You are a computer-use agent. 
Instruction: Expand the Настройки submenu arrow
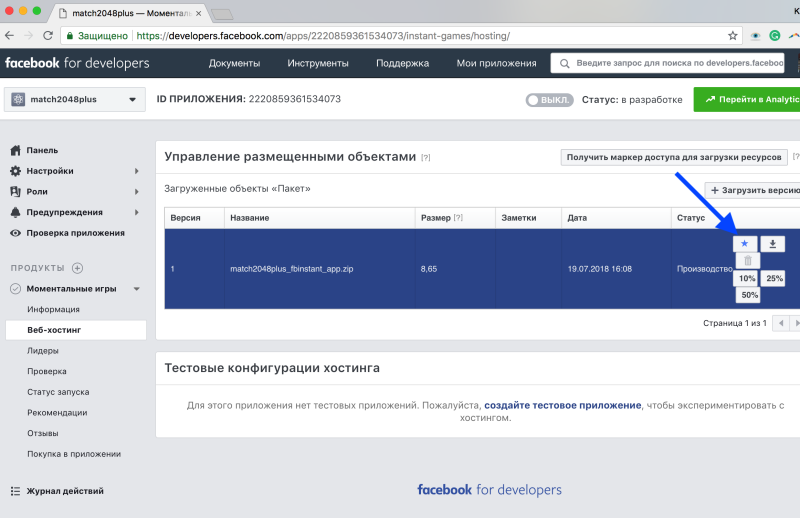coord(137,171)
